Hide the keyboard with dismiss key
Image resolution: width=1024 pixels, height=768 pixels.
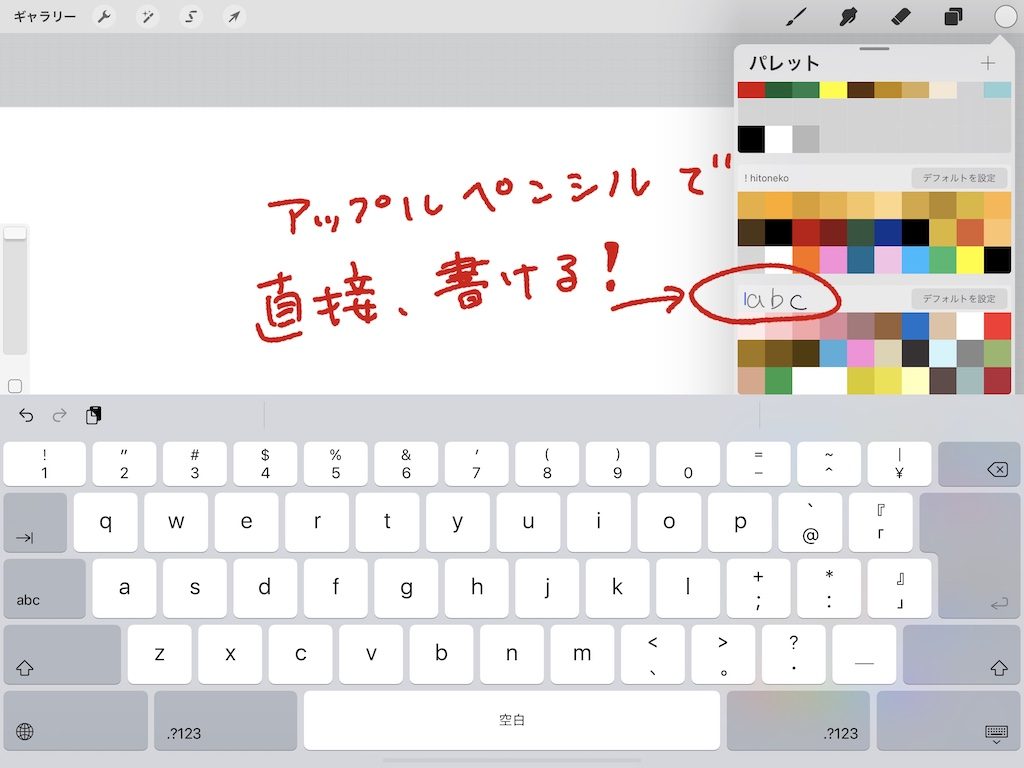[x=948, y=720]
